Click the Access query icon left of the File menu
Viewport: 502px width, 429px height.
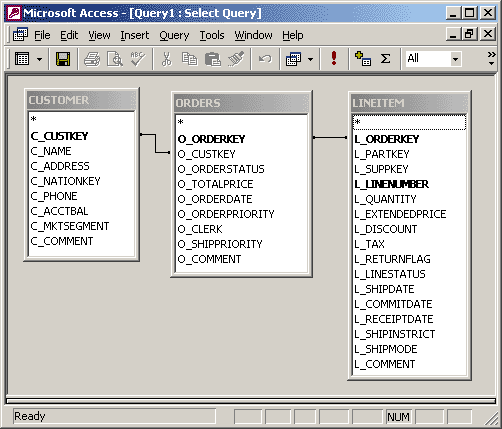point(20,35)
